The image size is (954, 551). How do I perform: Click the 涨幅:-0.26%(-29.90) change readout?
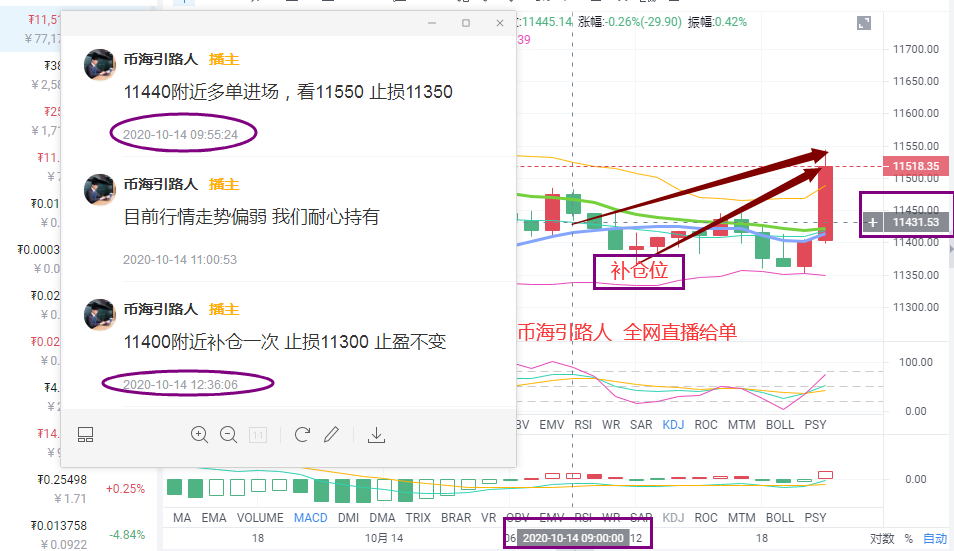tap(630, 22)
